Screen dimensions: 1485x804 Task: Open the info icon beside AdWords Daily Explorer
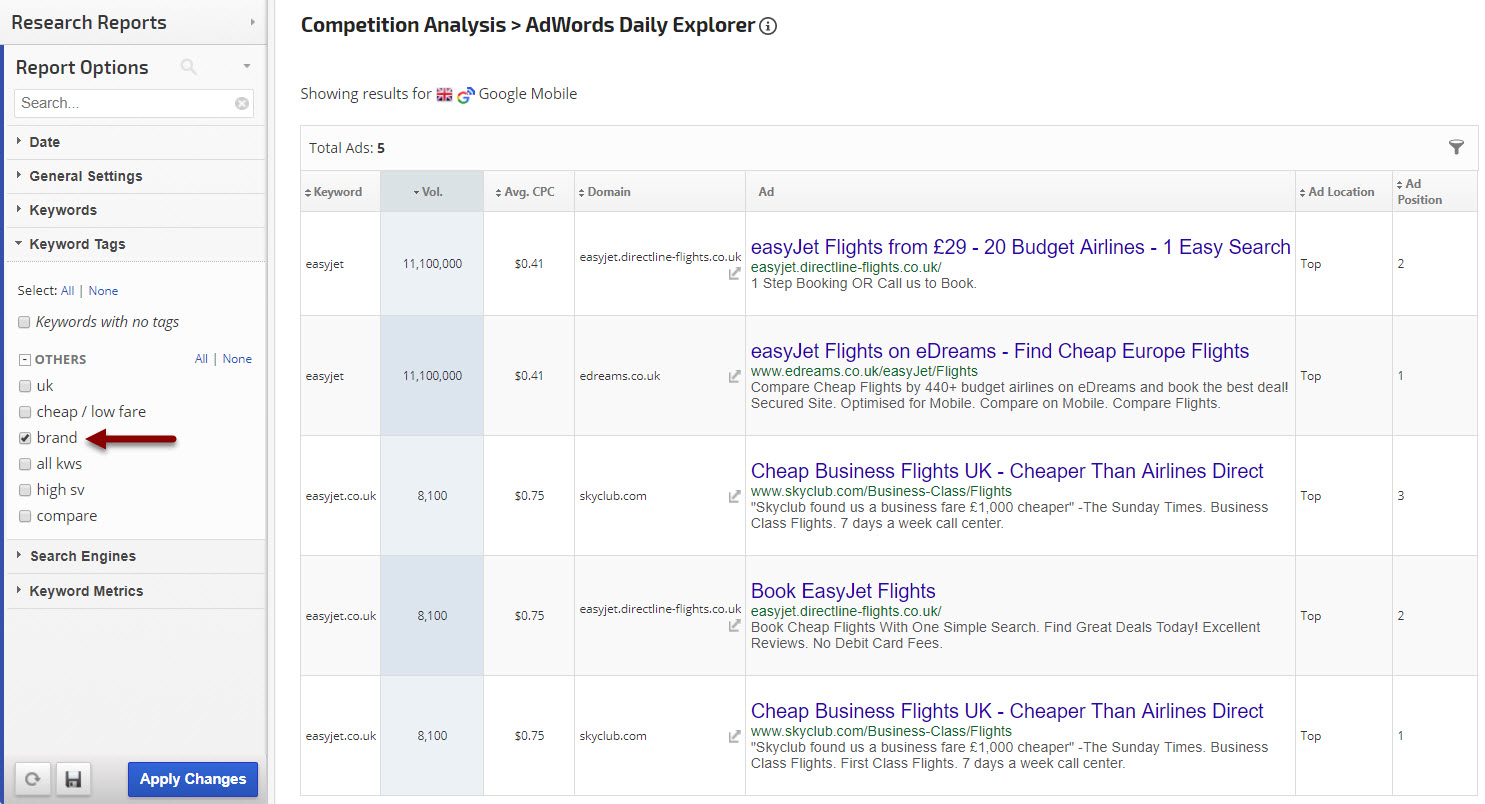tap(768, 27)
